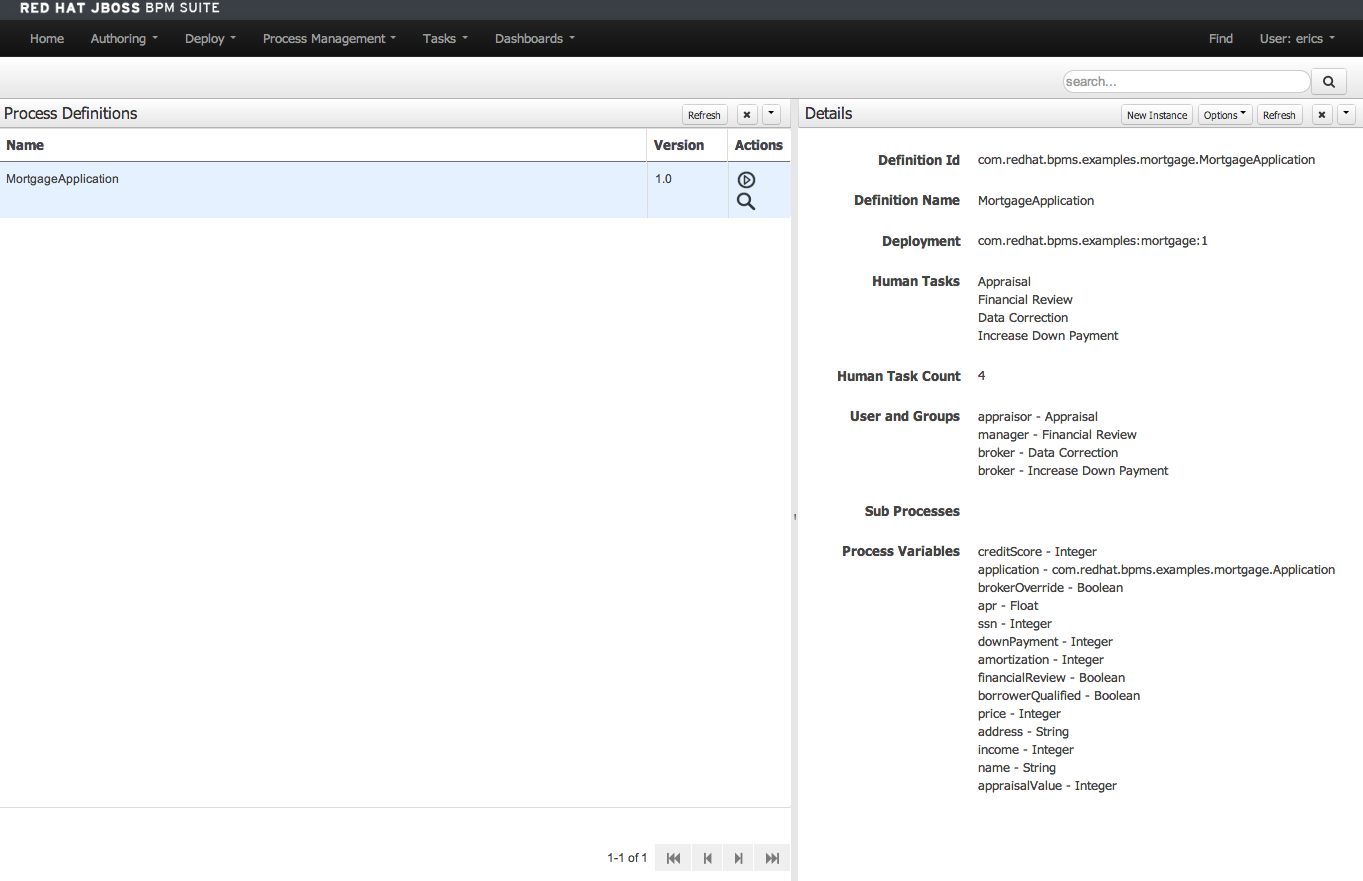Open the Dashboards menu
Image resolution: width=1363 pixels, height=881 pixels.
(x=535, y=39)
